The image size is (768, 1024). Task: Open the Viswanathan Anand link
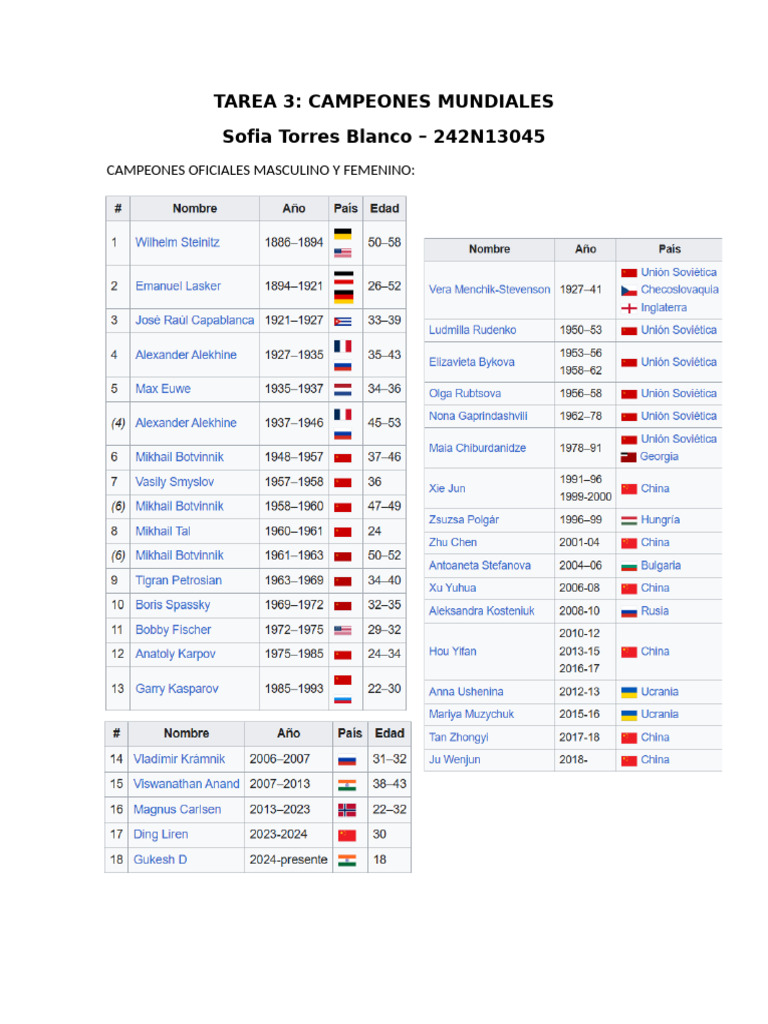coord(186,784)
